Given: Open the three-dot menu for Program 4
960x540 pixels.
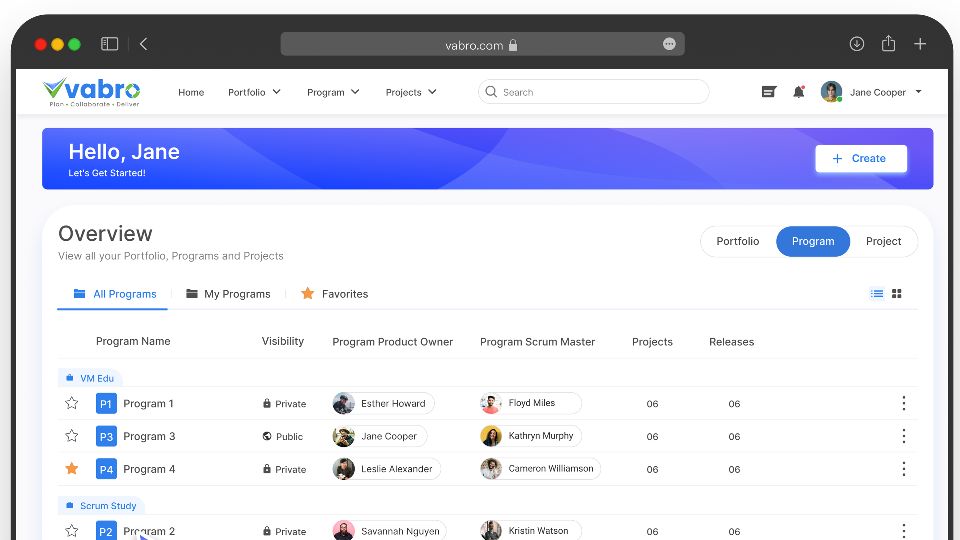Looking at the screenshot, I should 903,469.
